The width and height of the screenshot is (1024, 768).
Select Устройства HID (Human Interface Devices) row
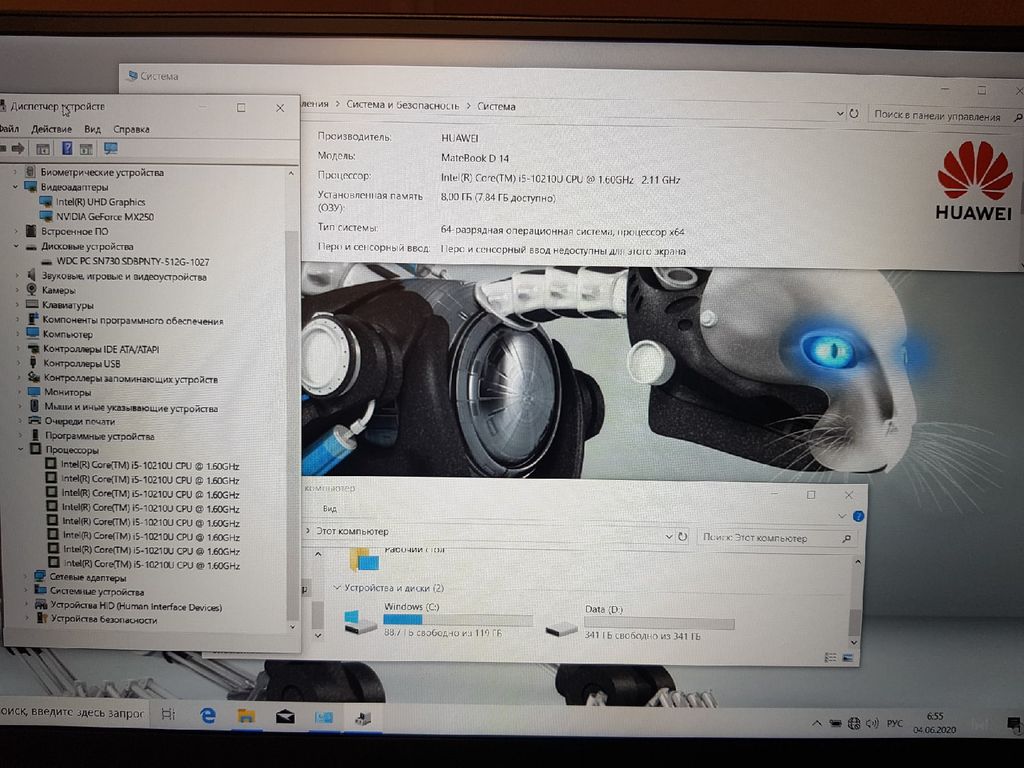[136, 606]
